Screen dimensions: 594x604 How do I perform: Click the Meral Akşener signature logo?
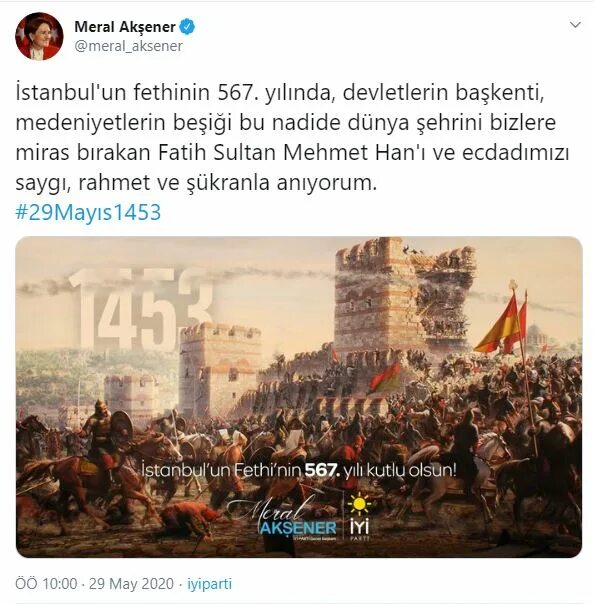point(282,519)
